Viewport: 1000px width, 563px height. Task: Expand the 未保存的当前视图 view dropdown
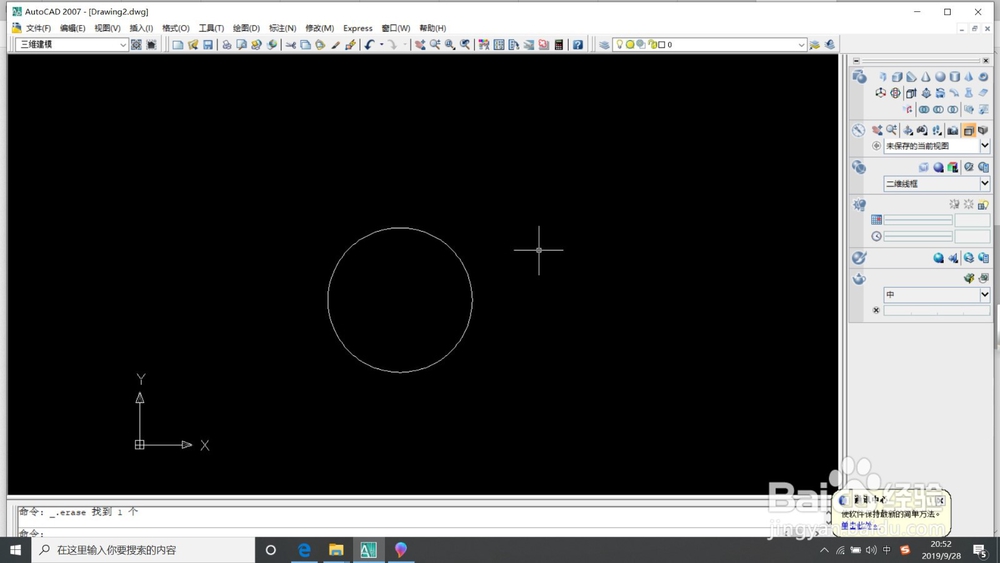(x=985, y=145)
